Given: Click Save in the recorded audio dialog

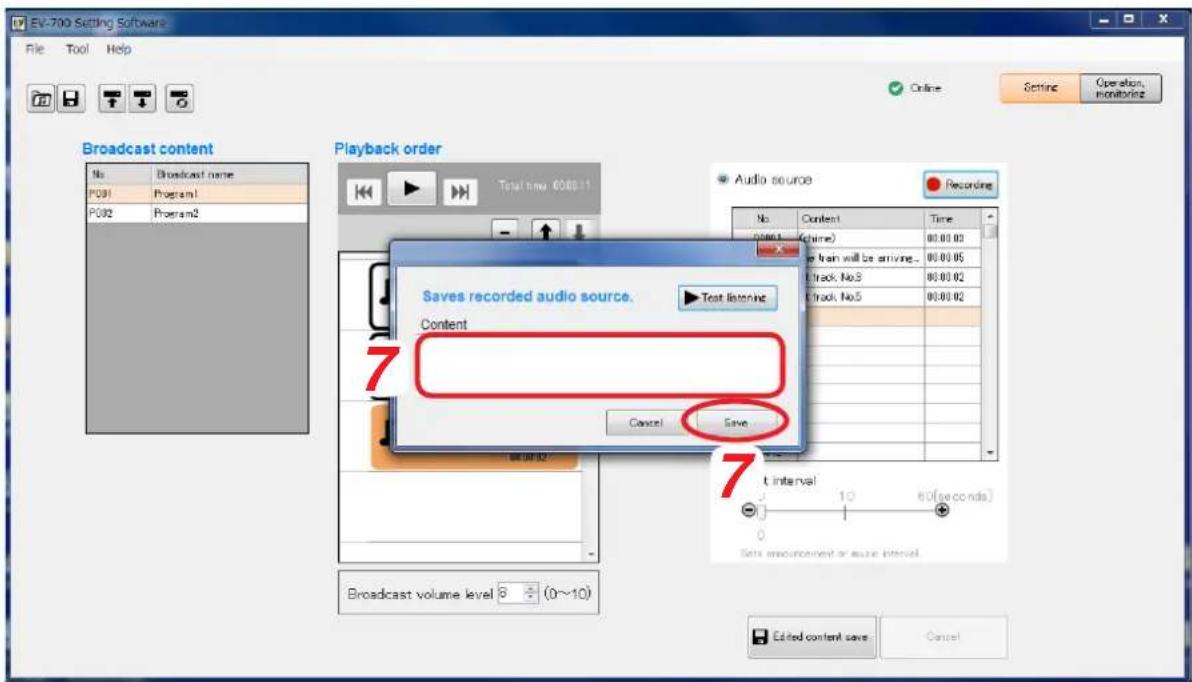Looking at the screenshot, I should (735, 422).
